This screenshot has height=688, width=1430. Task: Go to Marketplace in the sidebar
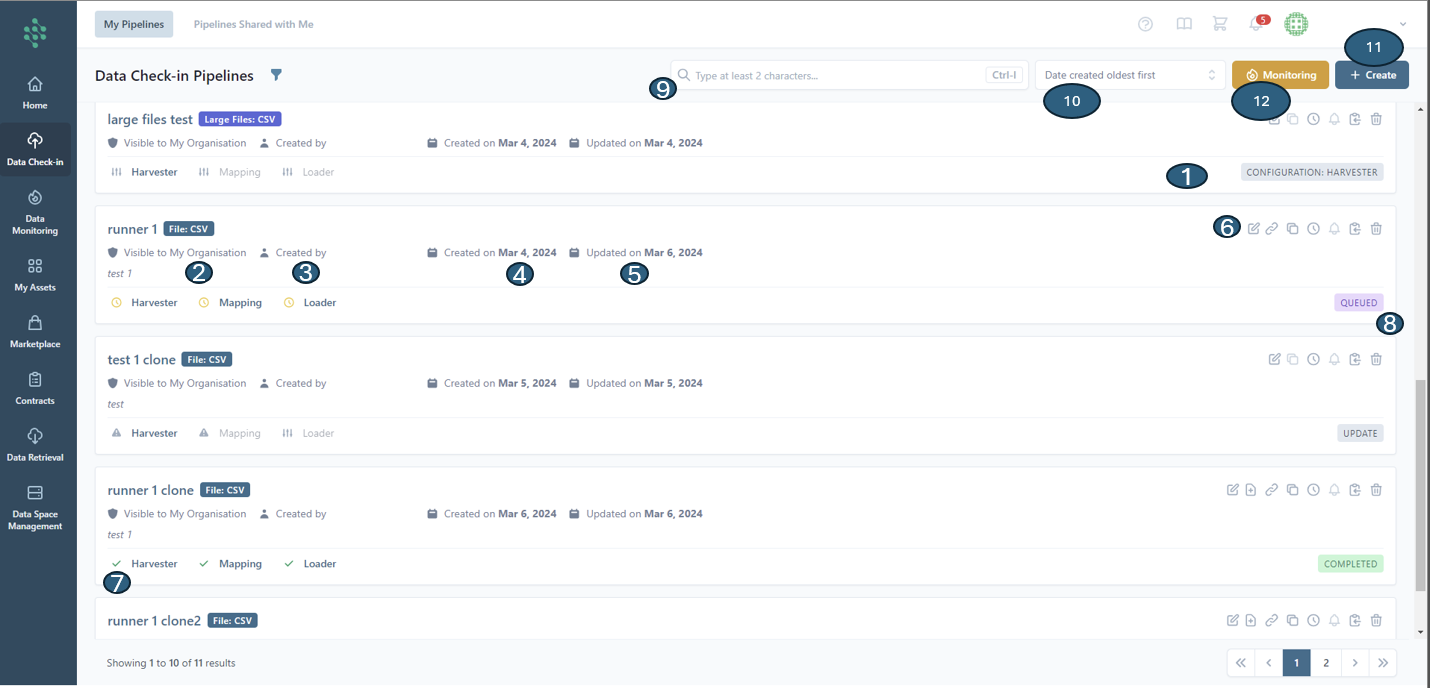(x=35, y=331)
